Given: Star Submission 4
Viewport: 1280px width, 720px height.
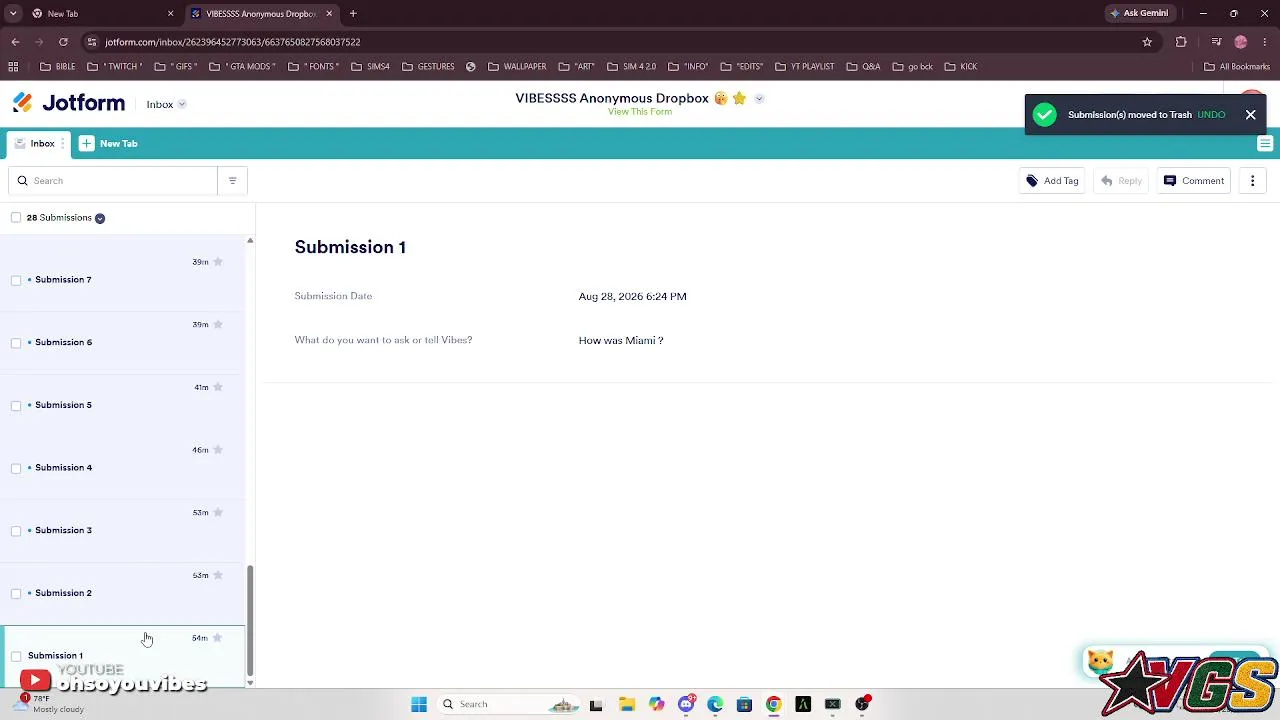Looking at the screenshot, I should tap(218, 450).
